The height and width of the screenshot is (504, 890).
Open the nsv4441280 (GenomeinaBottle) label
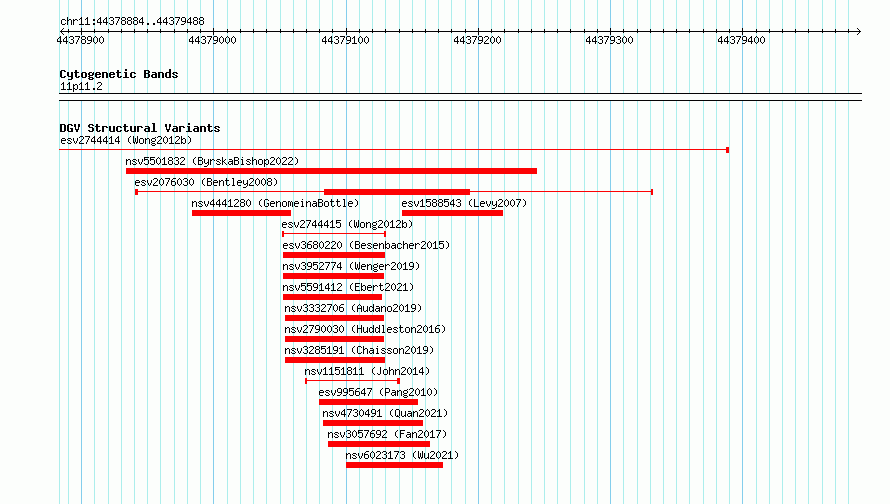pyautogui.click(x=275, y=203)
